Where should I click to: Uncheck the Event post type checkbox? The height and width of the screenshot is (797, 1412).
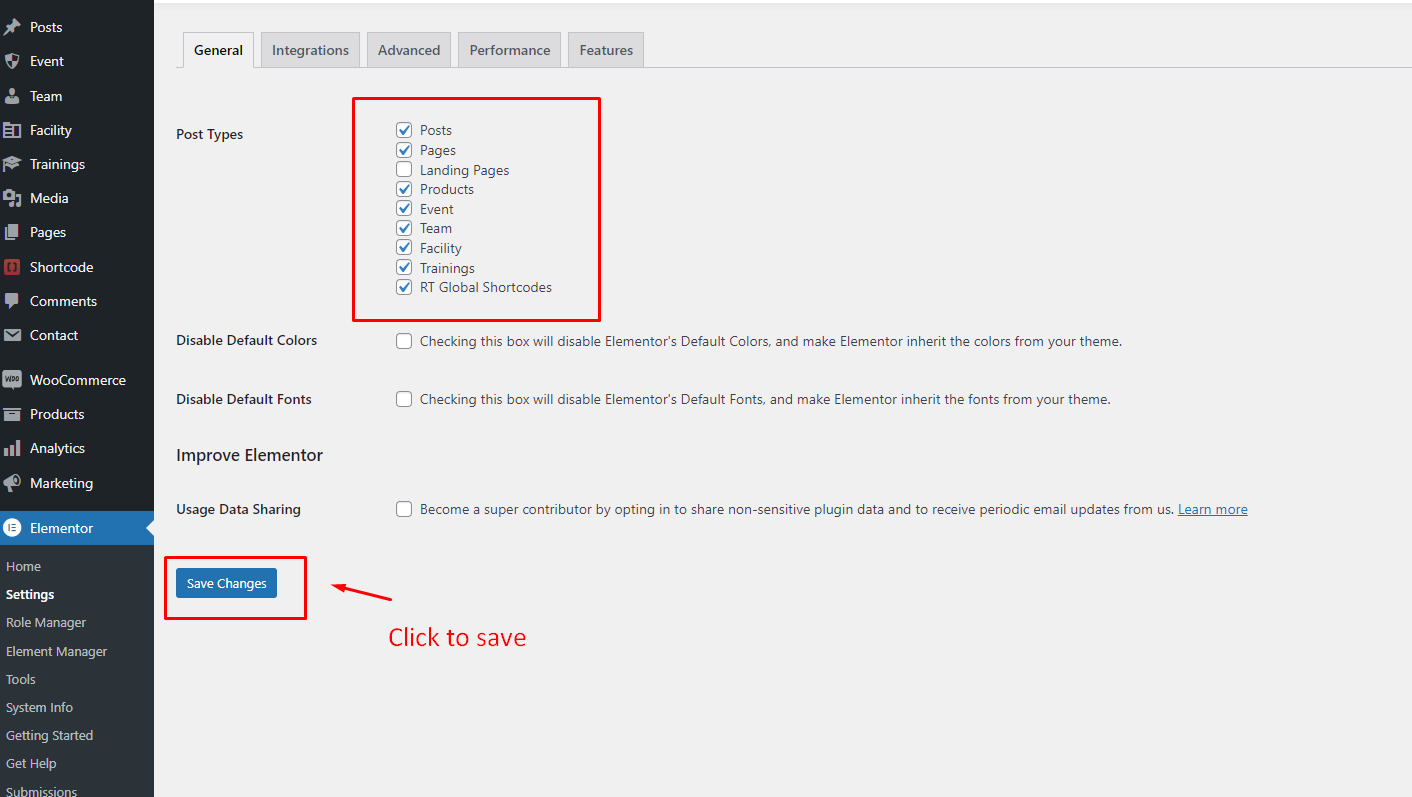(404, 209)
